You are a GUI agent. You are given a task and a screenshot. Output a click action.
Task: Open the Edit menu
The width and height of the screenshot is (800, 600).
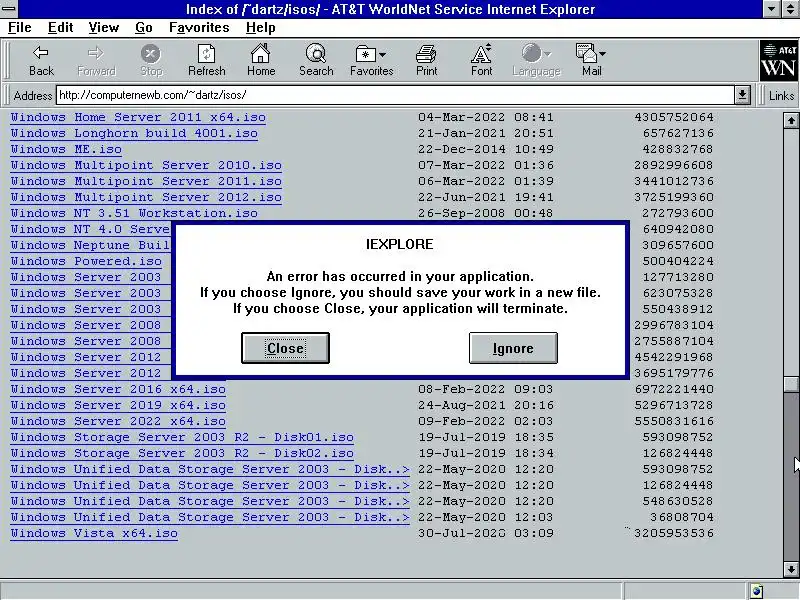[x=60, y=28]
